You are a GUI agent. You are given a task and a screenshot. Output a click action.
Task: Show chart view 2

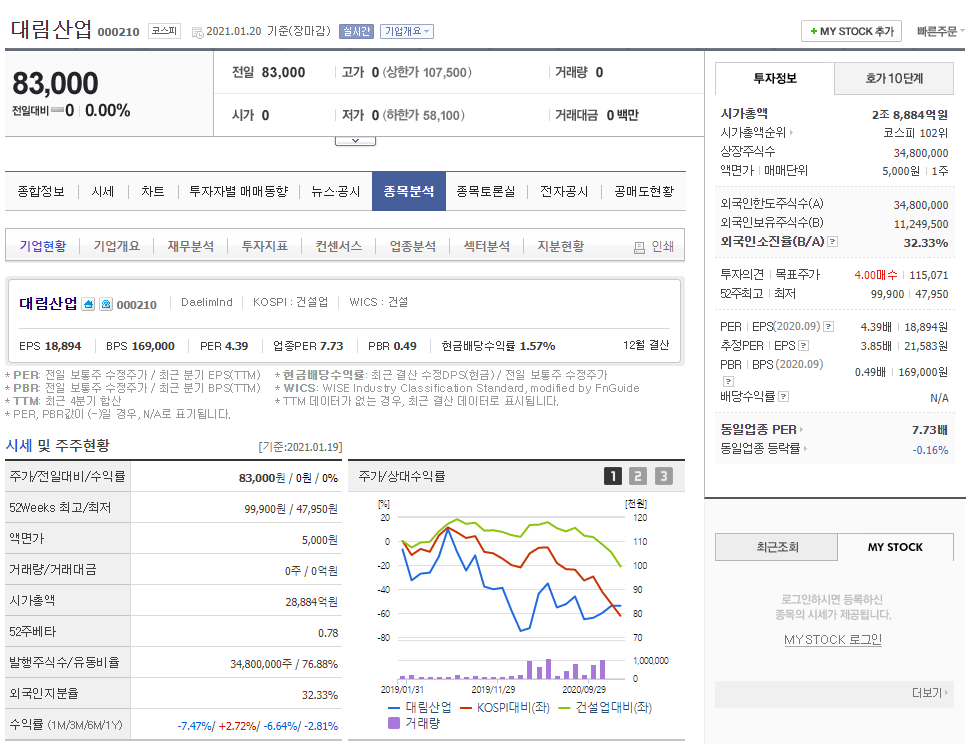click(x=638, y=476)
